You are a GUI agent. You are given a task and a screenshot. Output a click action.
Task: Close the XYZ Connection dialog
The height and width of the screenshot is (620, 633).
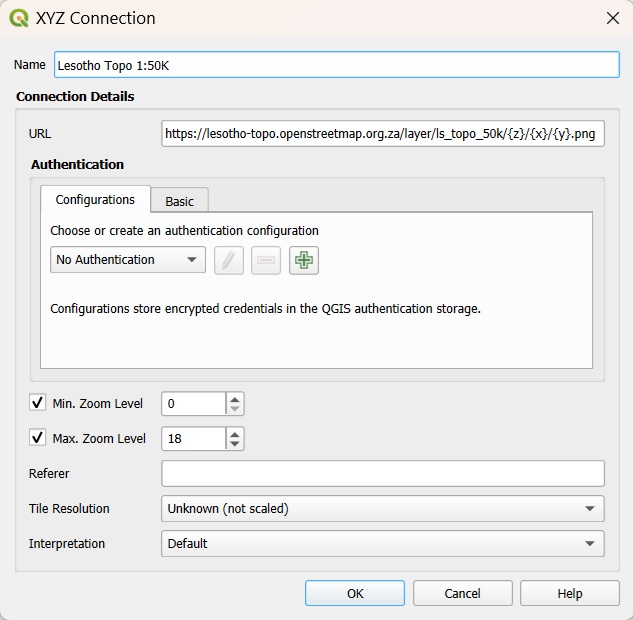(x=613, y=18)
